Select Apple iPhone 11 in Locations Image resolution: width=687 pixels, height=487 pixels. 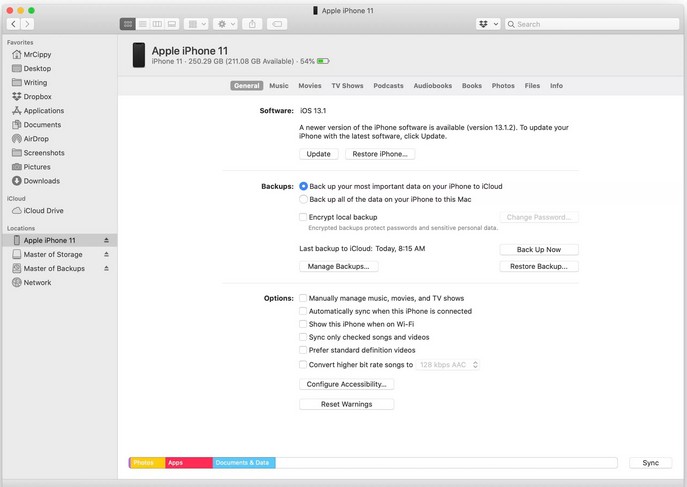59,240
